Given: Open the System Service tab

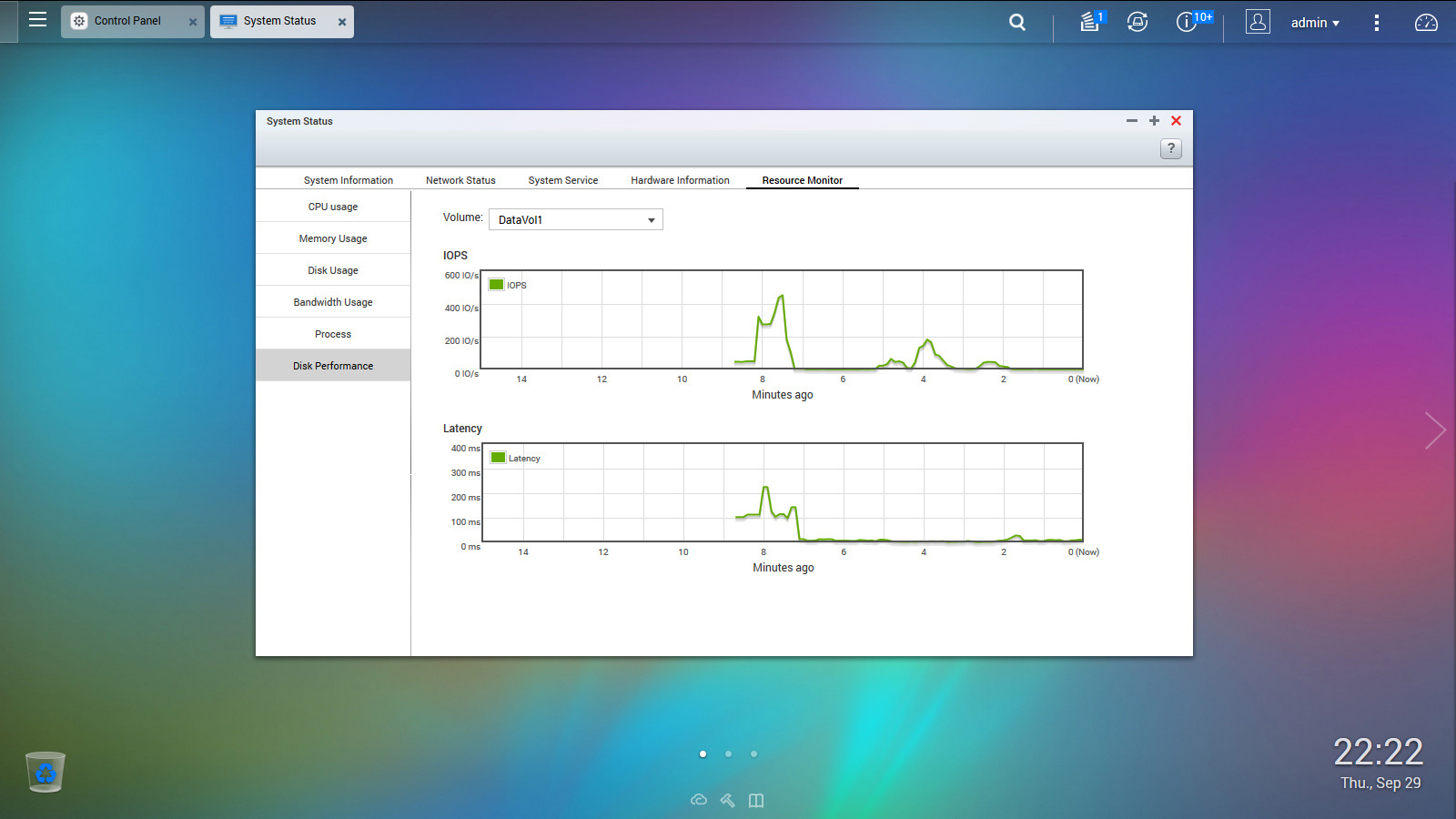Looking at the screenshot, I should 563,180.
